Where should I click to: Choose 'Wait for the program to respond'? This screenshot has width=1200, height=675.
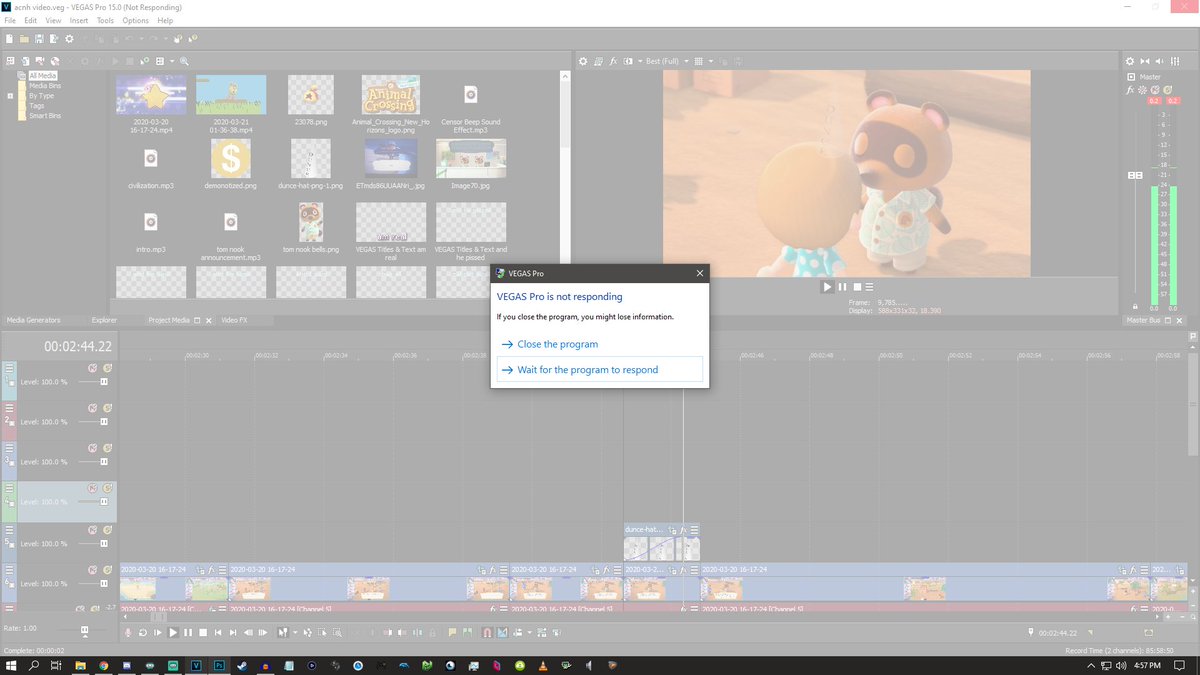click(600, 369)
